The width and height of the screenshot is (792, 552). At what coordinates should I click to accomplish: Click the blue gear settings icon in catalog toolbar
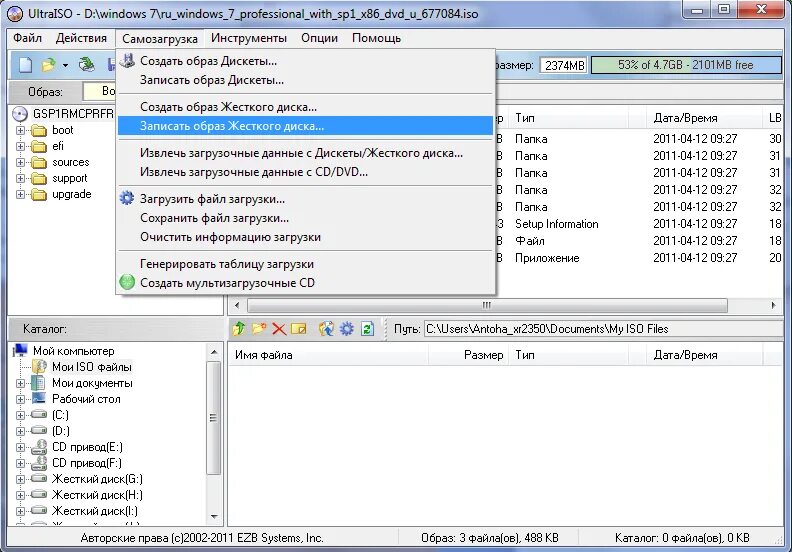coord(346,329)
